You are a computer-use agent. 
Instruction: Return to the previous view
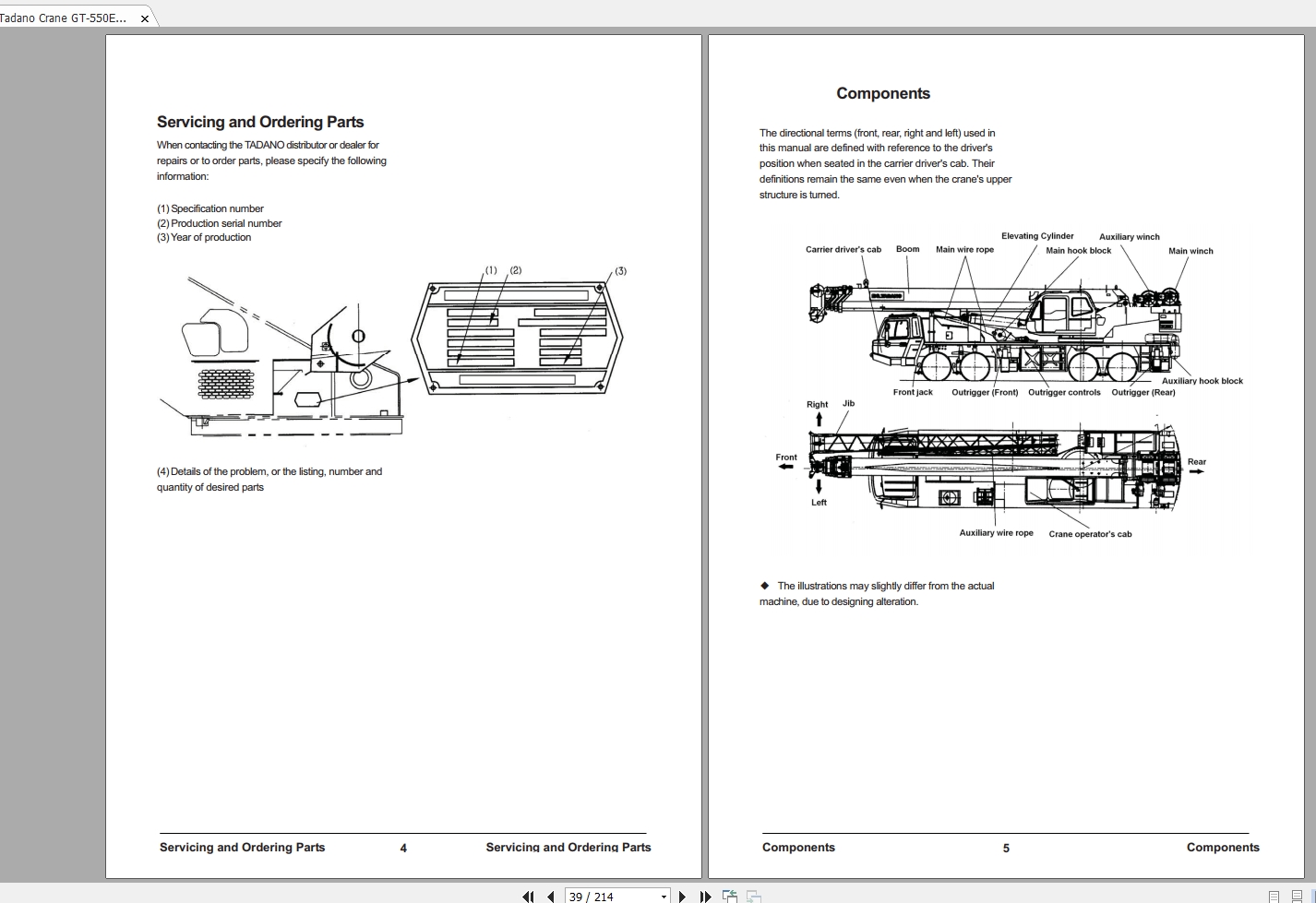tap(729, 896)
